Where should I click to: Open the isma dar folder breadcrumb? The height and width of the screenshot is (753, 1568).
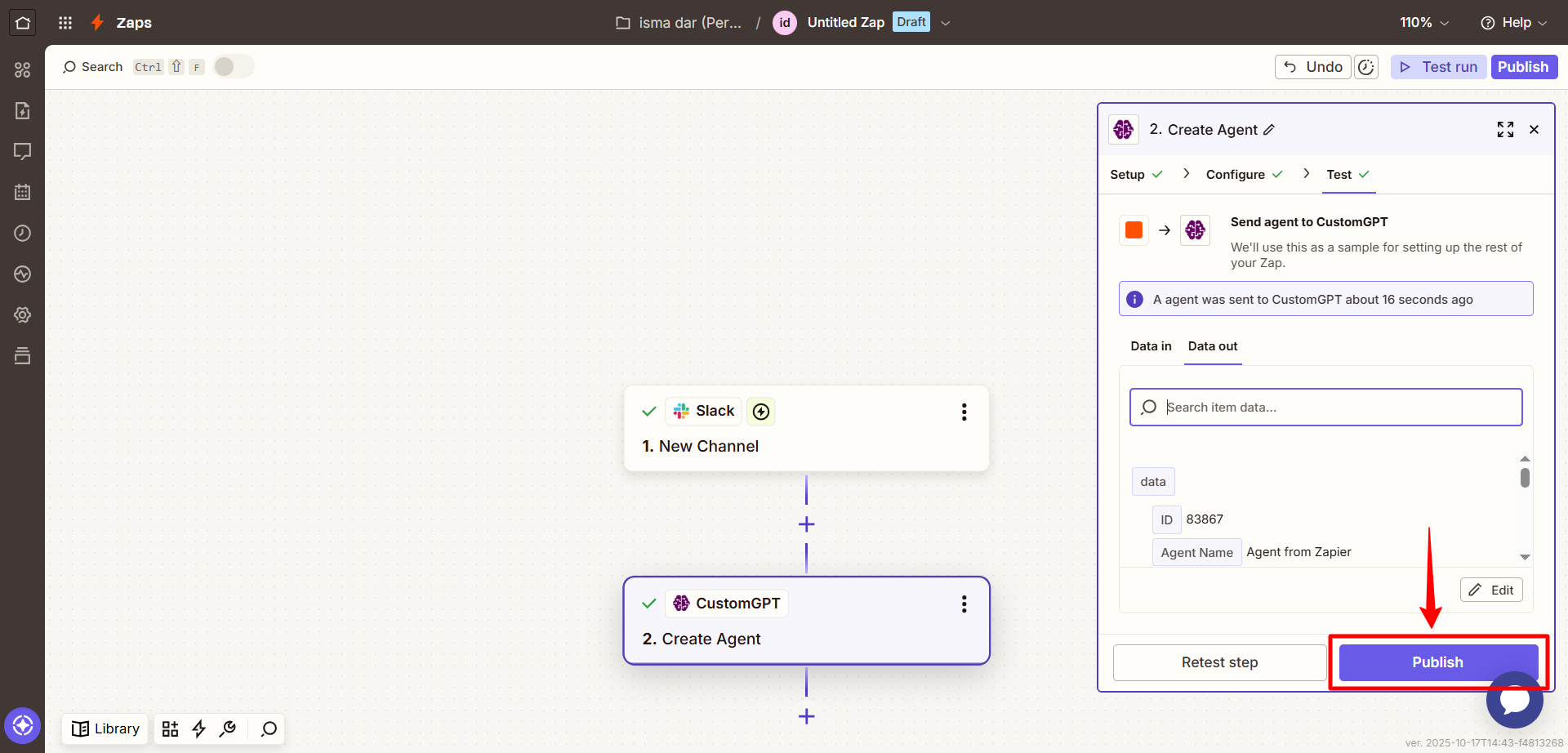pos(679,23)
